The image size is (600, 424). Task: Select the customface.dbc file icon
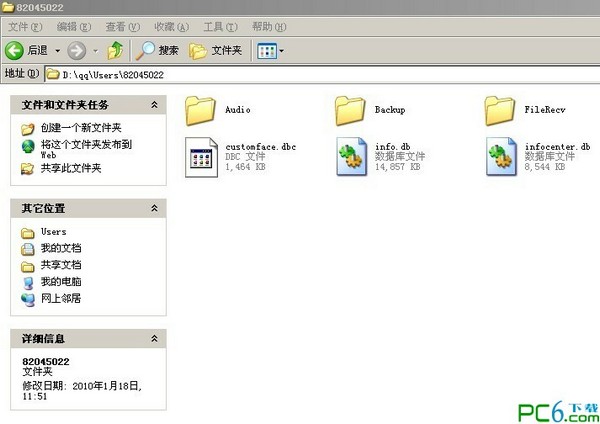click(201, 157)
